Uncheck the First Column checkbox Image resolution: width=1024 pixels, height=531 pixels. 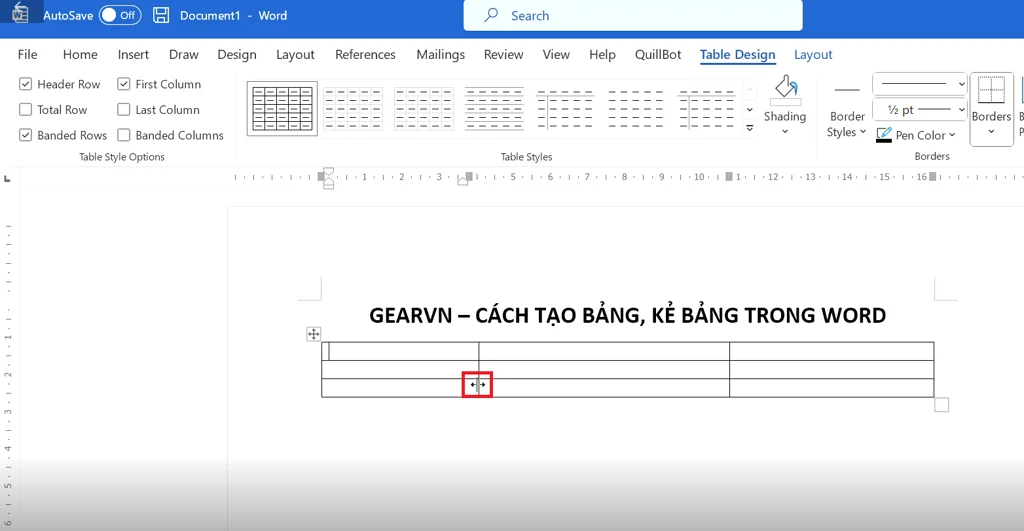point(123,84)
